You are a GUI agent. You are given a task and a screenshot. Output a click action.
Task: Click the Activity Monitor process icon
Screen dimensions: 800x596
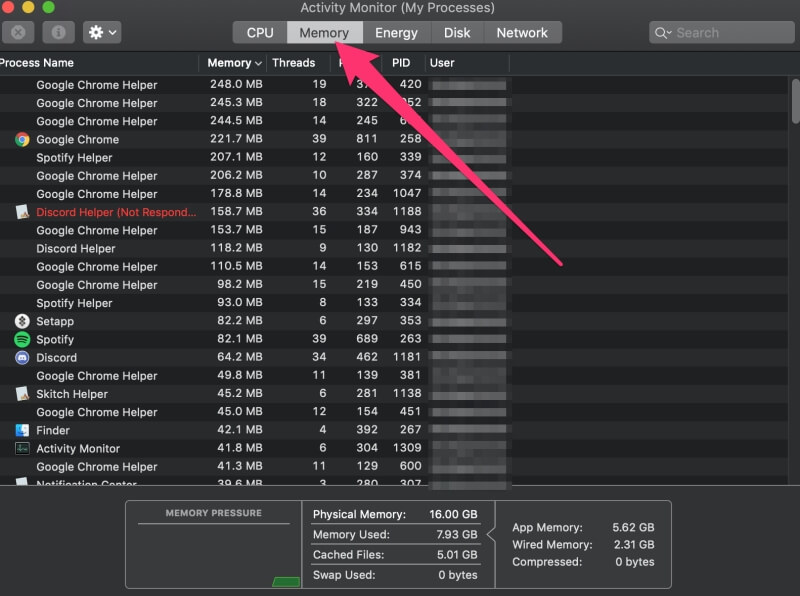(22, 449)
